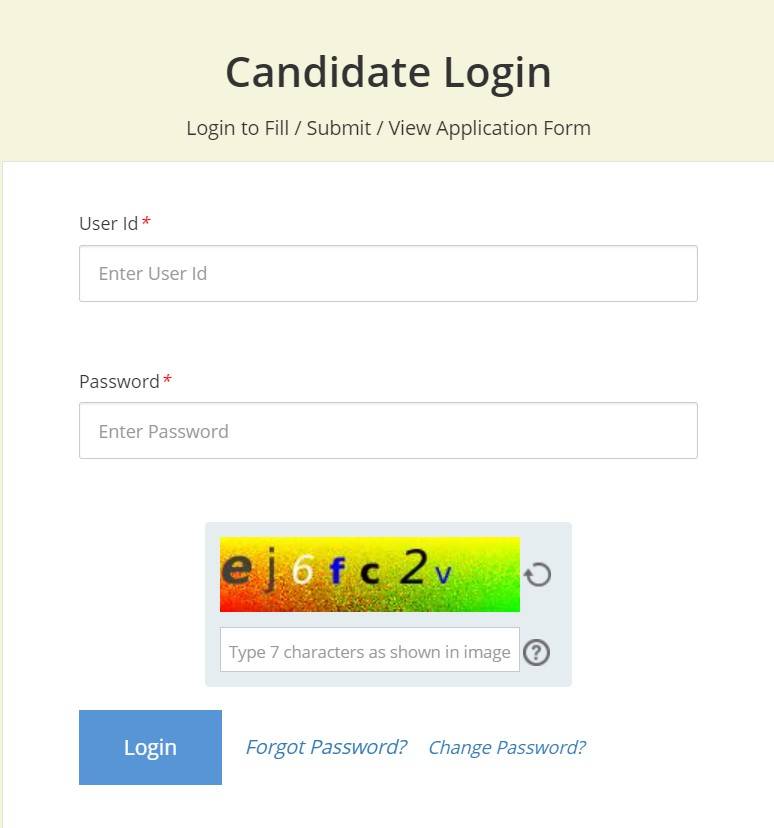
Task: Click the Login to Fill subtitle text
Action: pos(237,128)
